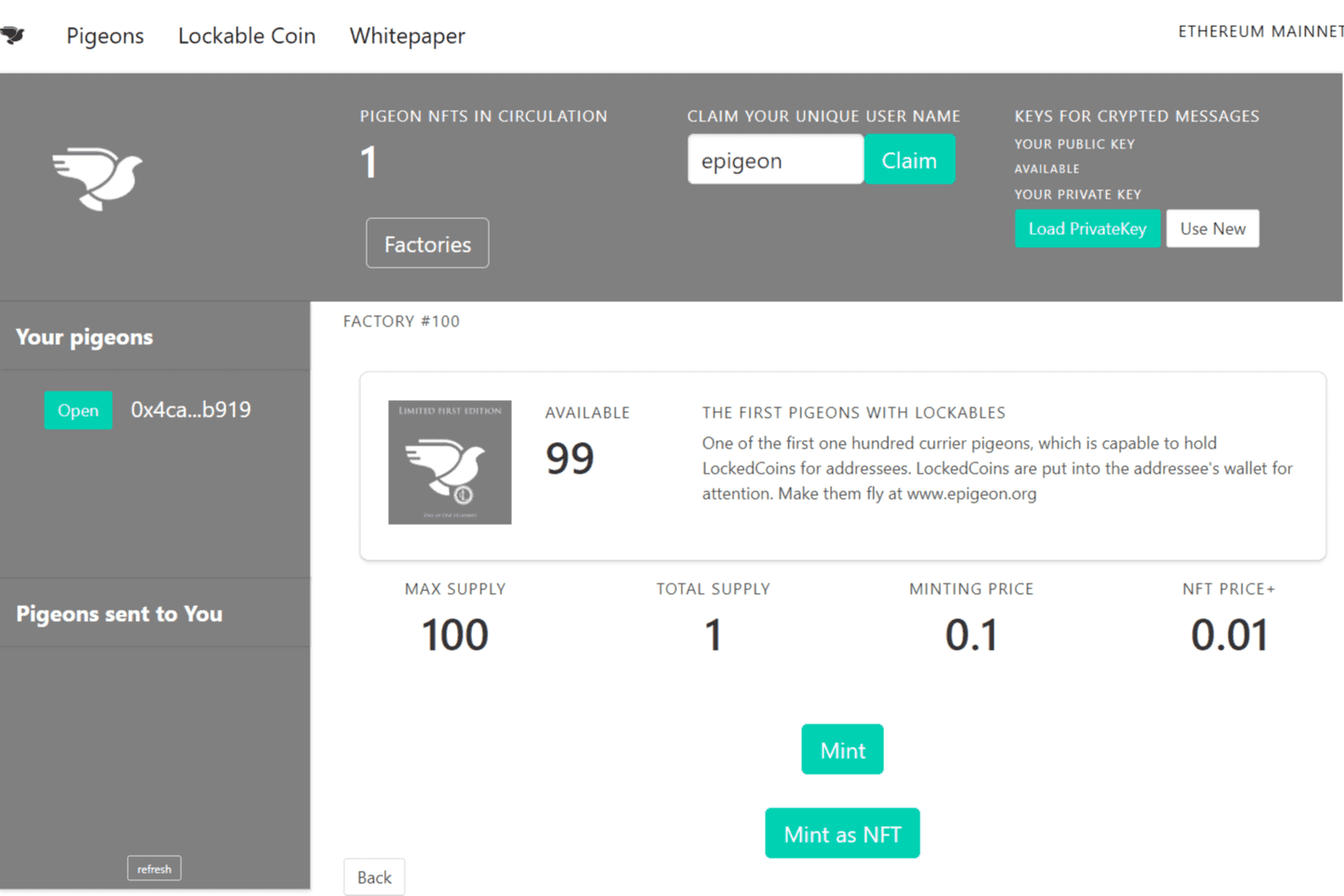This screenshot has height=896, width=1344.
Task: Mint a pigeon from Factory #100
Action: coord(841,749)
